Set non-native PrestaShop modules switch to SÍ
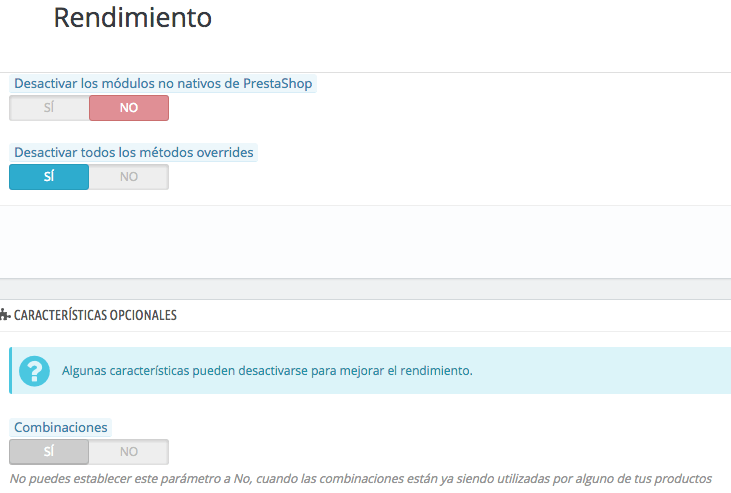 (x=49, y=108)
